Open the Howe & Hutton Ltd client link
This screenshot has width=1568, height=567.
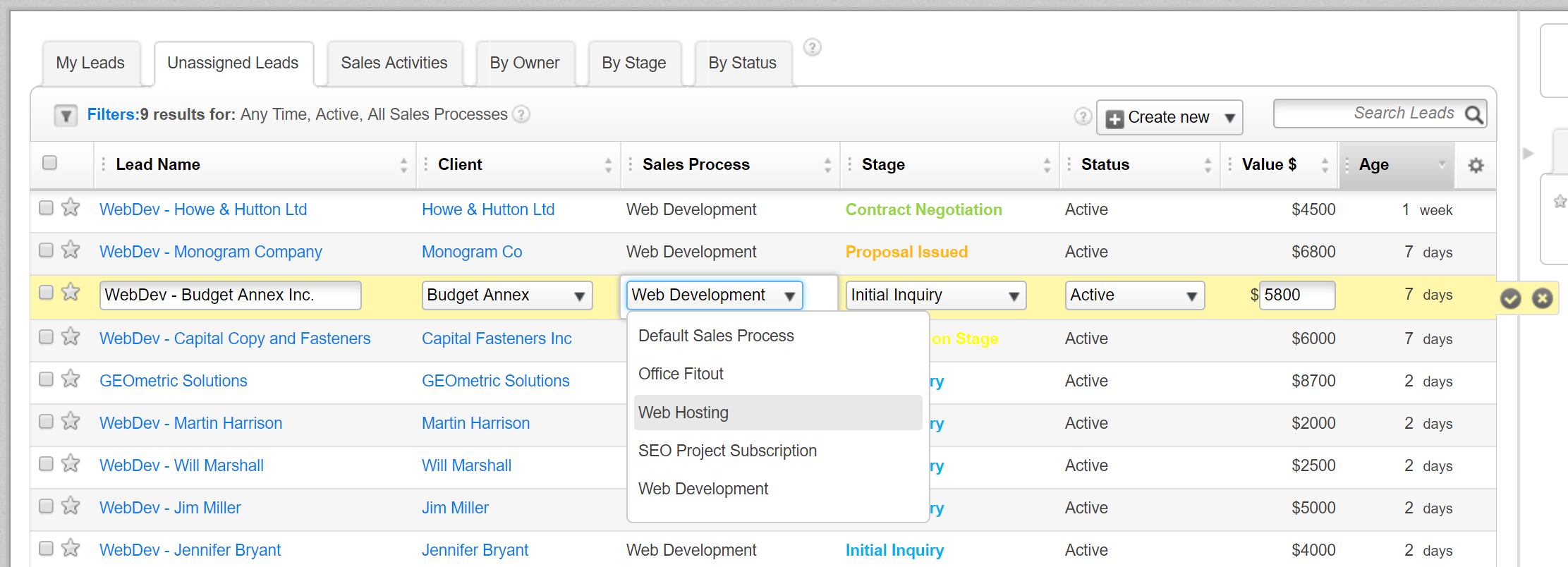click(488, 209)
